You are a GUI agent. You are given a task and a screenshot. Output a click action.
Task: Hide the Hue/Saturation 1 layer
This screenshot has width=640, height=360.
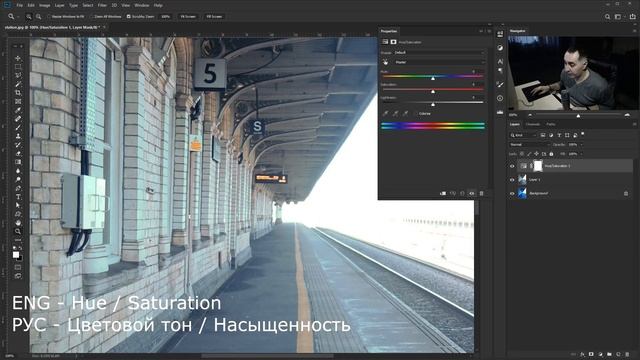[512, 166]
